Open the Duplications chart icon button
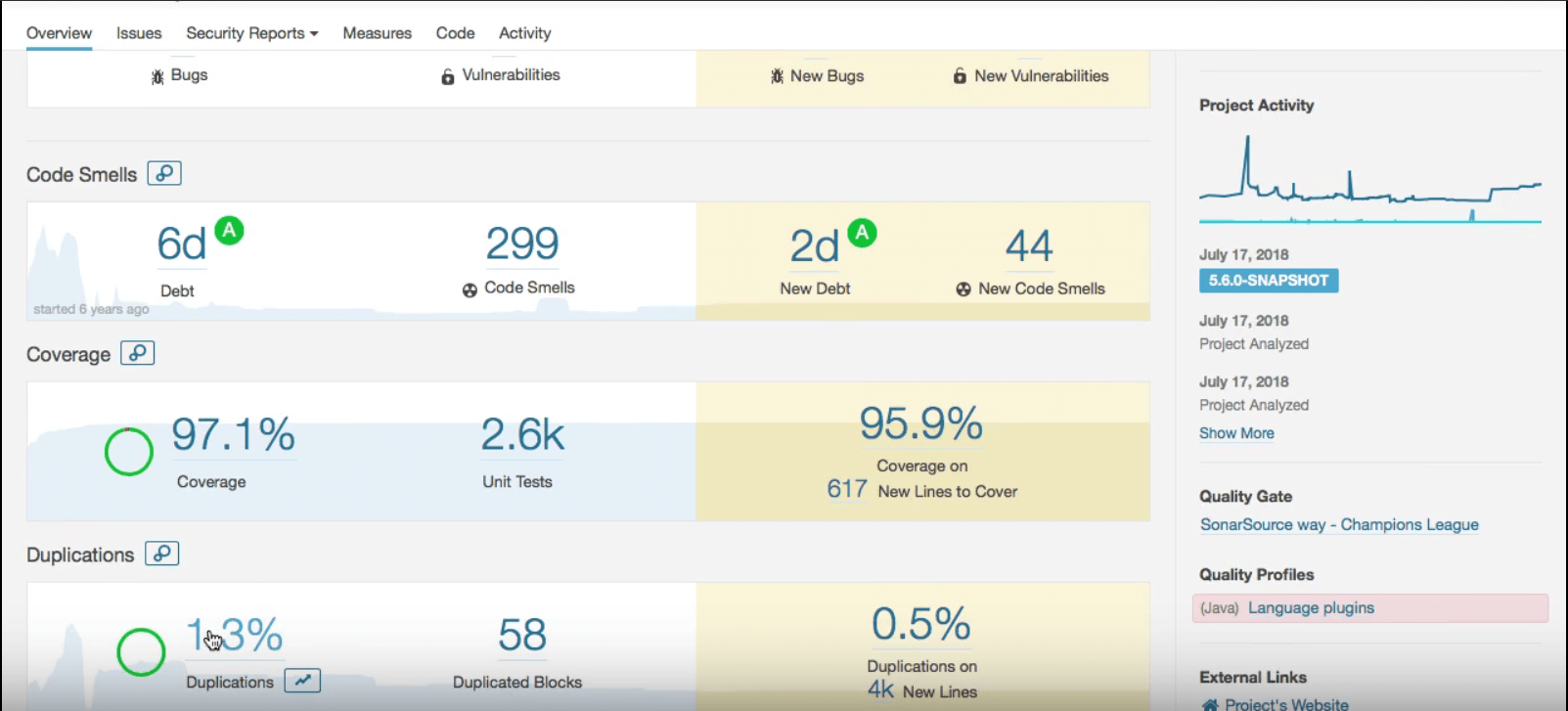The image size is (1568, 711). (x=302, y=681)
